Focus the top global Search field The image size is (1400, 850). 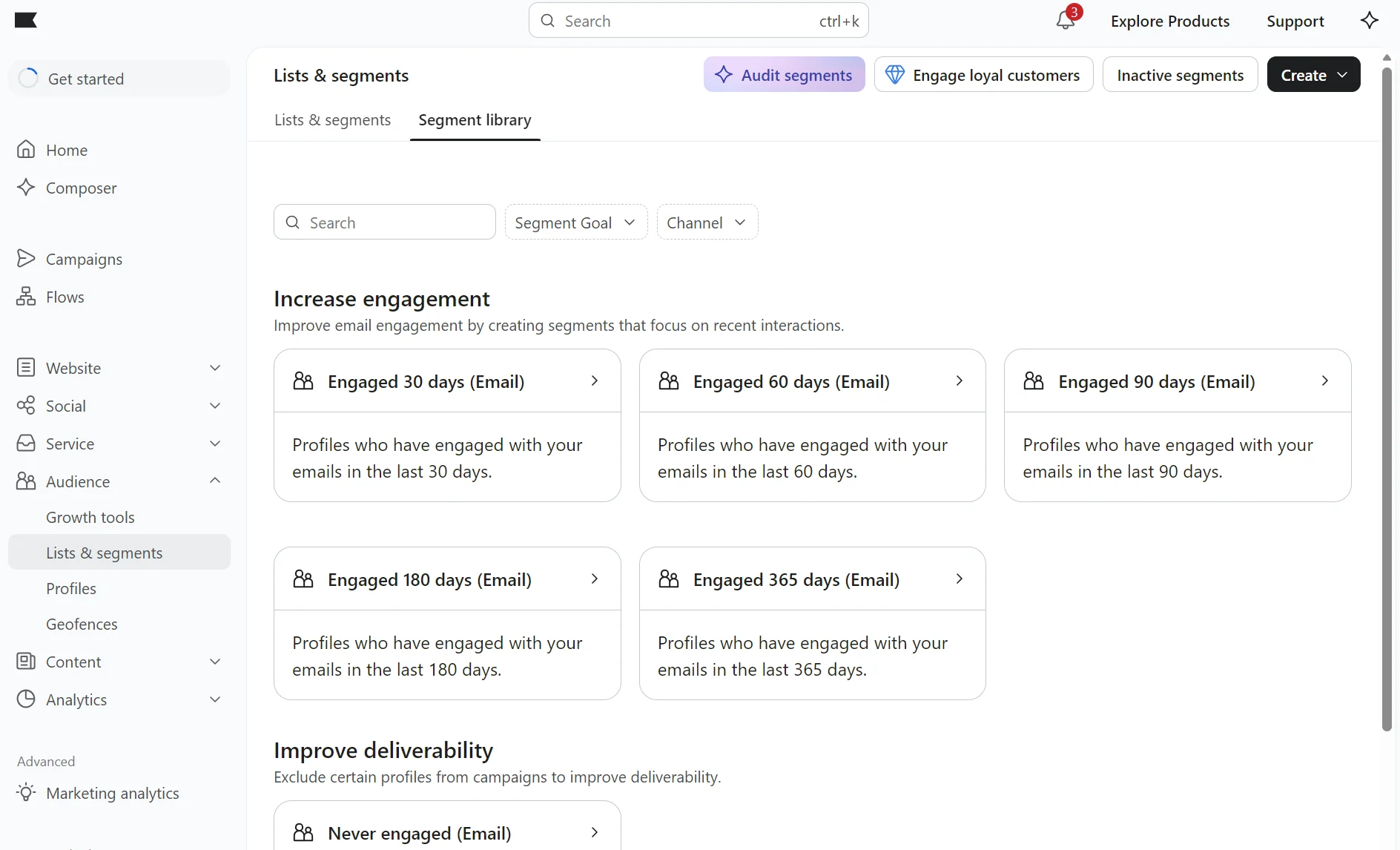699,21
